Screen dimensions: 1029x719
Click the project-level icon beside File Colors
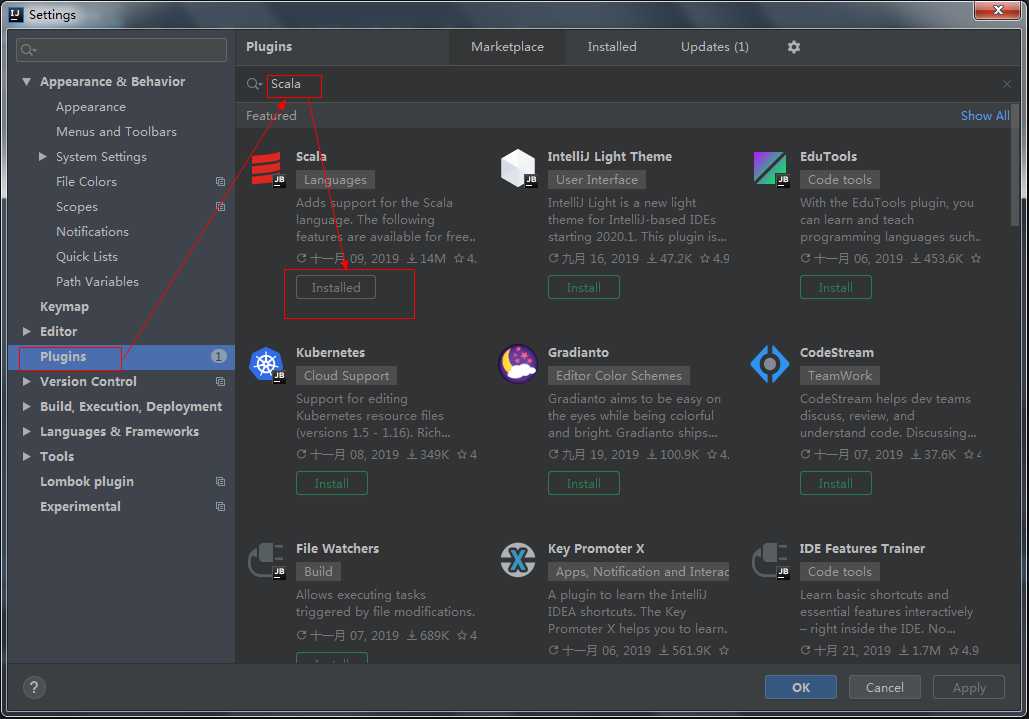[x=220, y=182]
